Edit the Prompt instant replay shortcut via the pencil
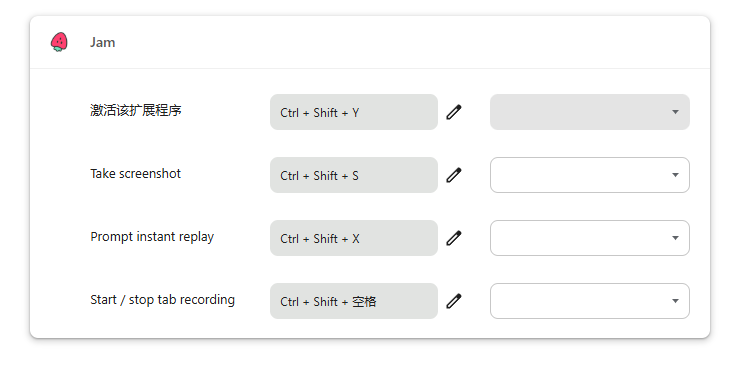This screenshot has height=369, width=741. (454, 238)
